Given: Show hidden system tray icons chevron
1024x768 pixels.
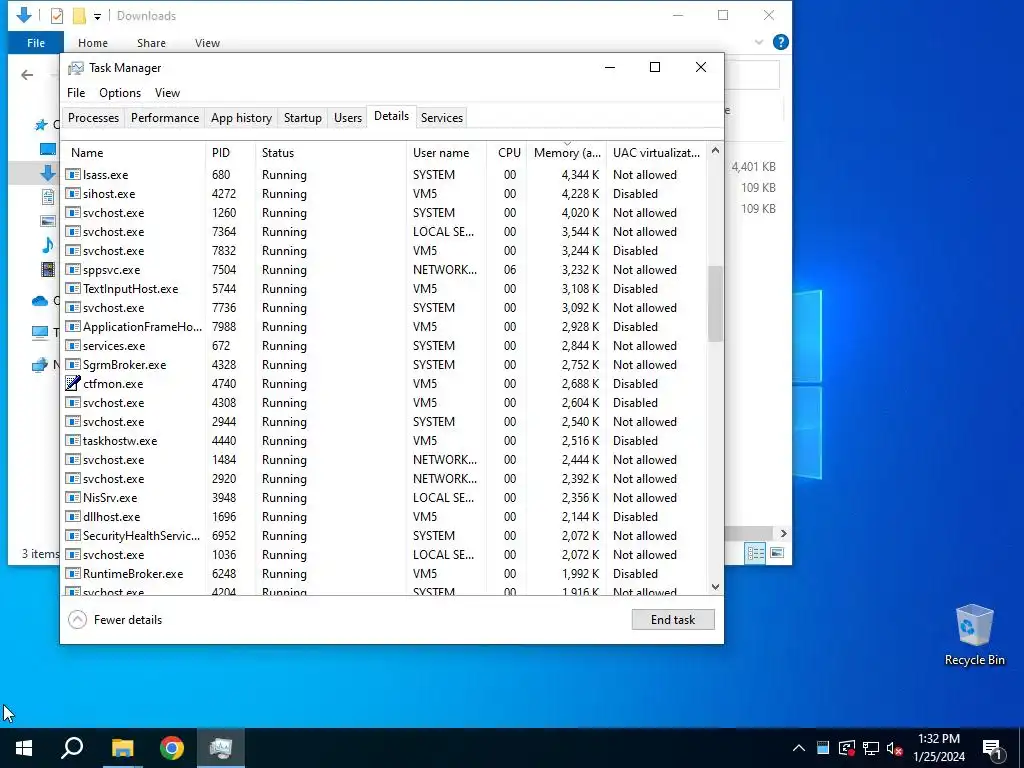Looking at the screenshot, I should 798,748.
